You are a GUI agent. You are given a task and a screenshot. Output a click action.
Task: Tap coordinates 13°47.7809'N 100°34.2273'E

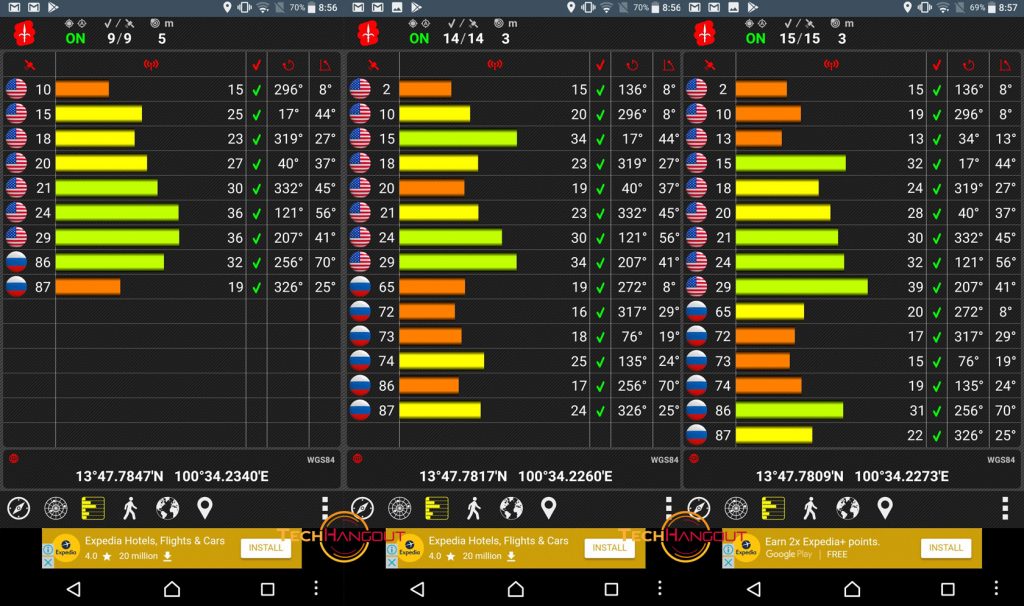point(852,476)
